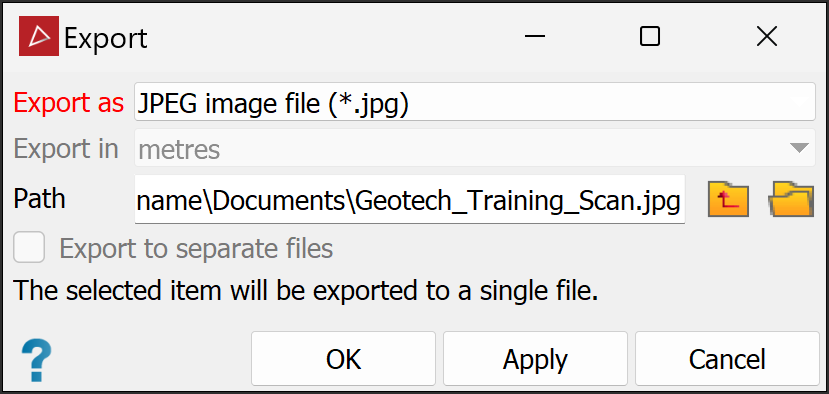Click inside the Path text field

tap(410, 199)
